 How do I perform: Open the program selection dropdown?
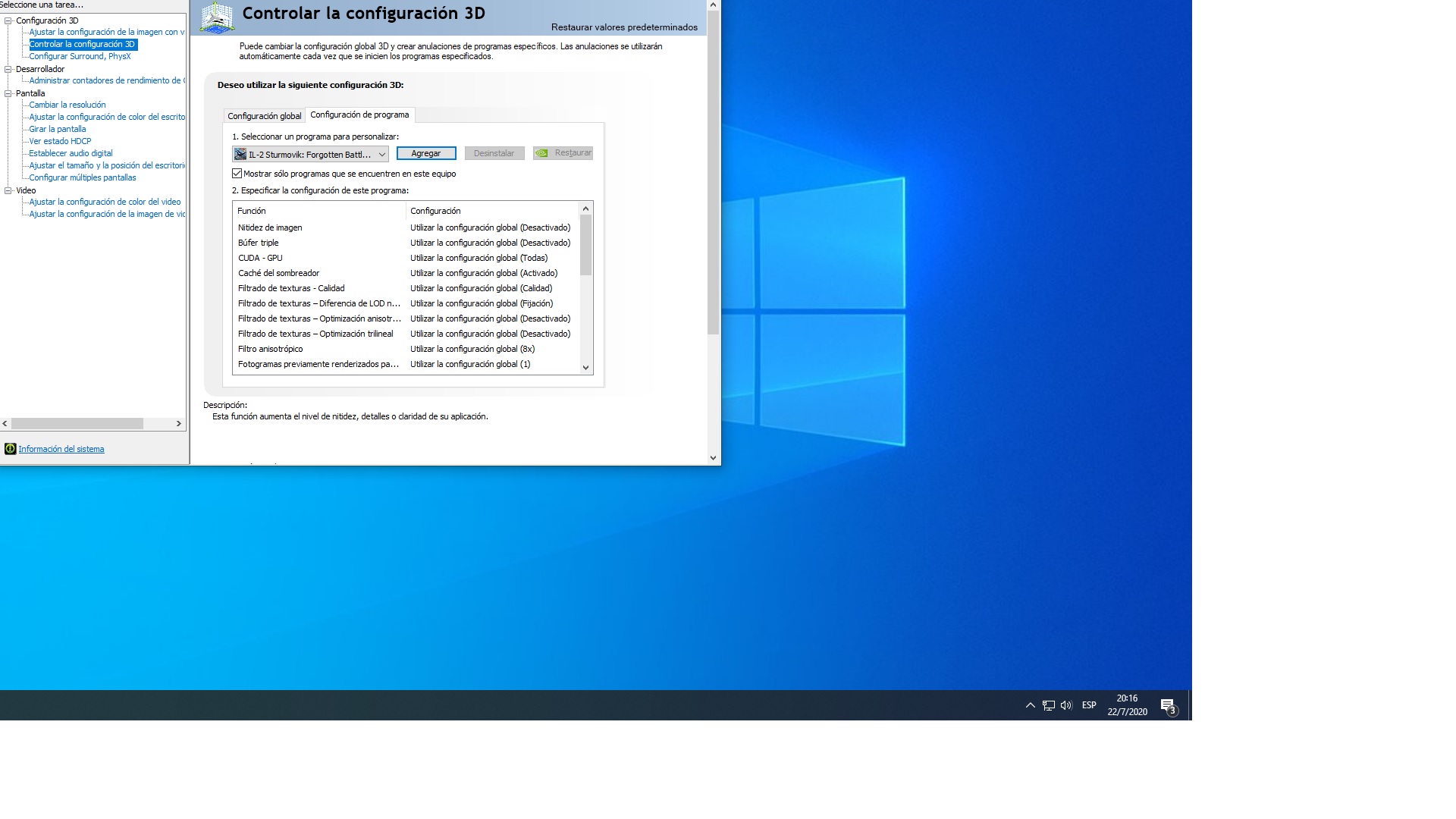(381, 154)
